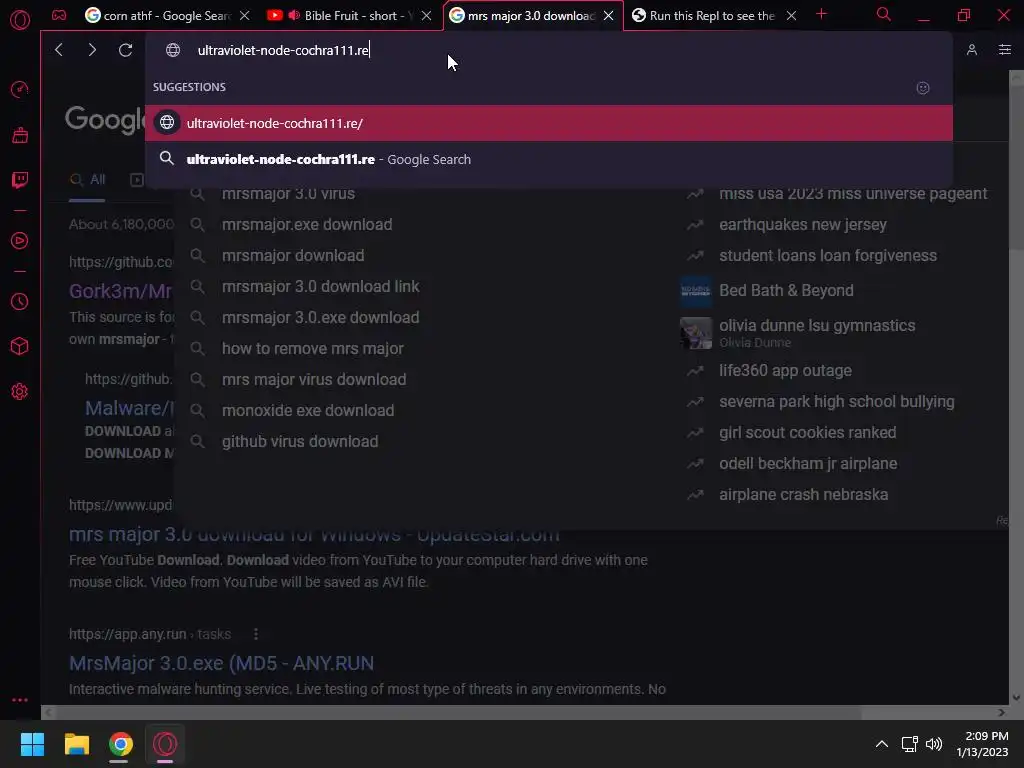Mute the Bible Fruit tab audio

(295, 15)
